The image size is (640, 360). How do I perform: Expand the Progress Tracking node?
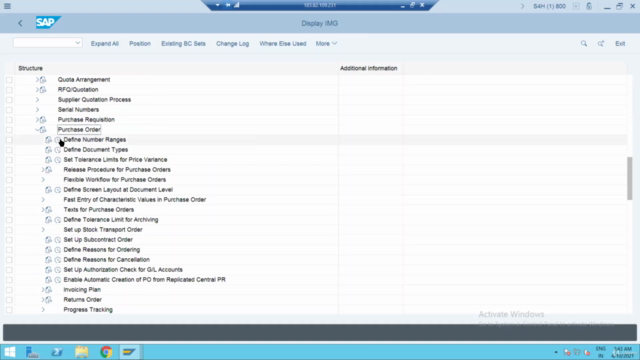coord(43,310)
